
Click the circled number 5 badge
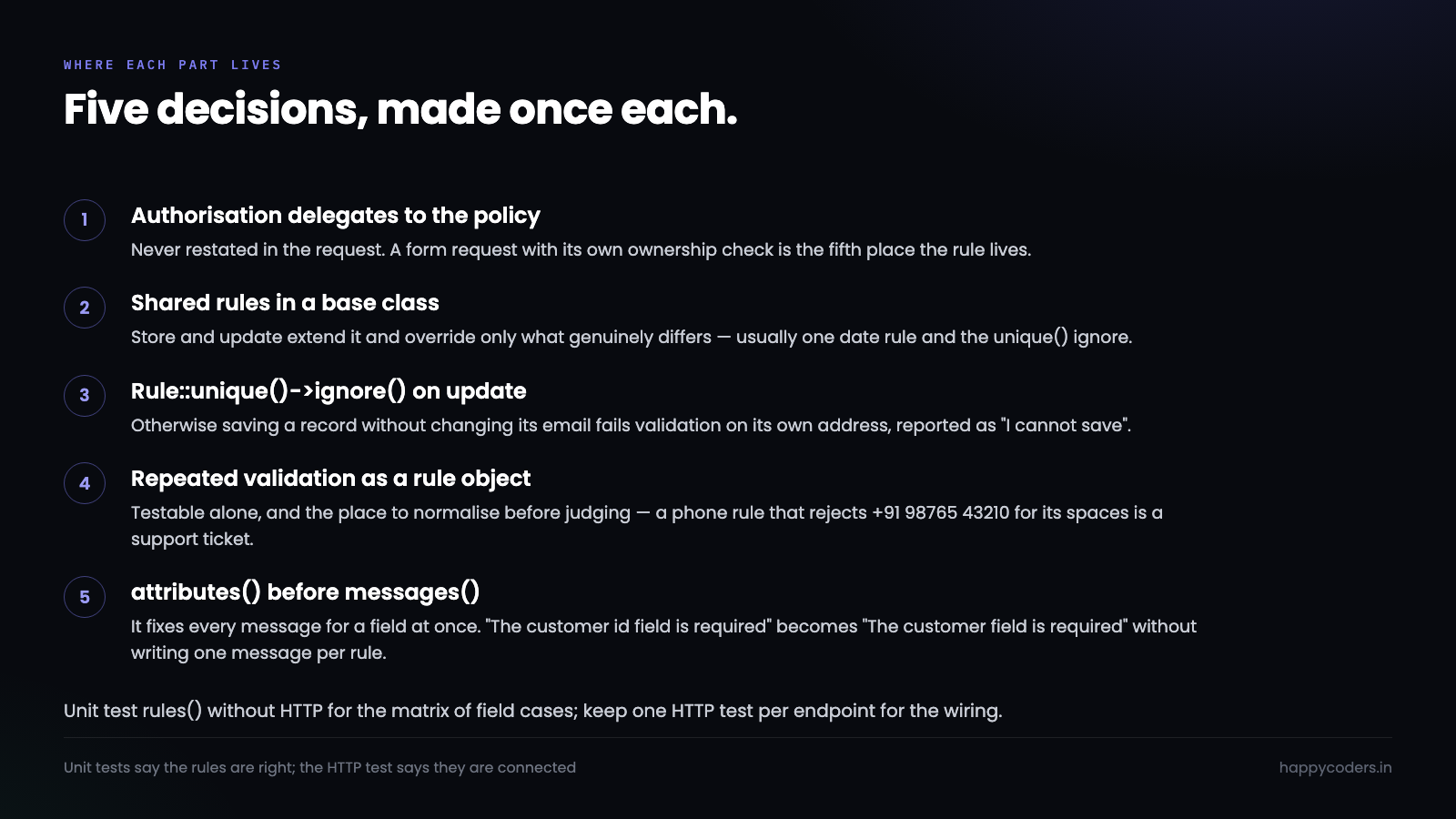click(85, 597)
